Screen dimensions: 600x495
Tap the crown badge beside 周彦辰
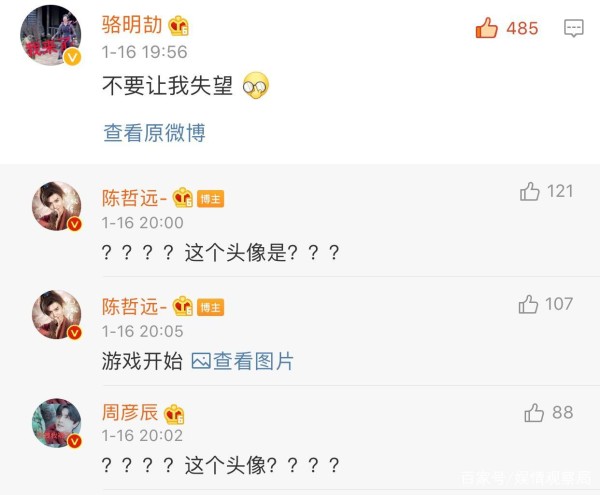pos(174,414)
